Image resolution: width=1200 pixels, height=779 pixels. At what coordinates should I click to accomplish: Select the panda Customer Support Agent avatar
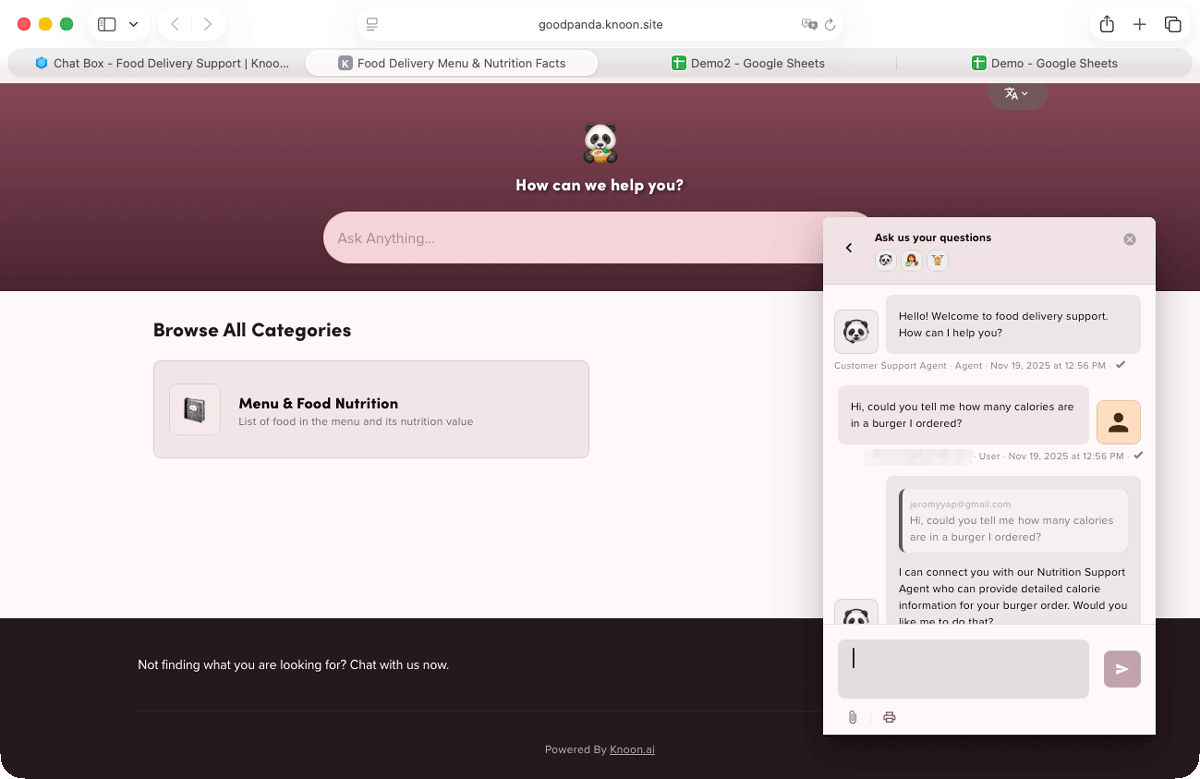[x=885, y=260]
